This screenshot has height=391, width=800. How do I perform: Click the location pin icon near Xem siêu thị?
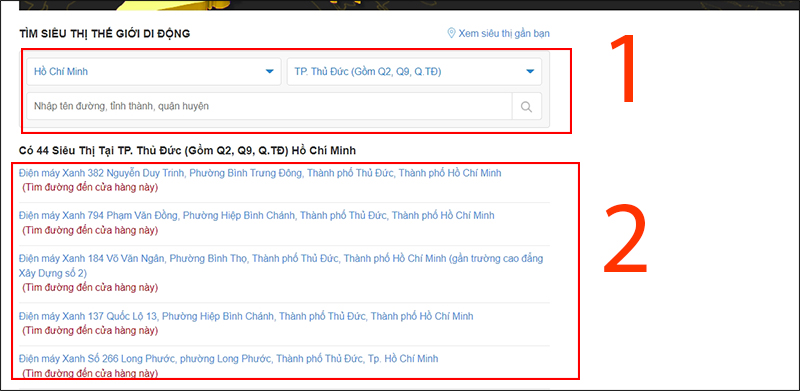[451, 34]
